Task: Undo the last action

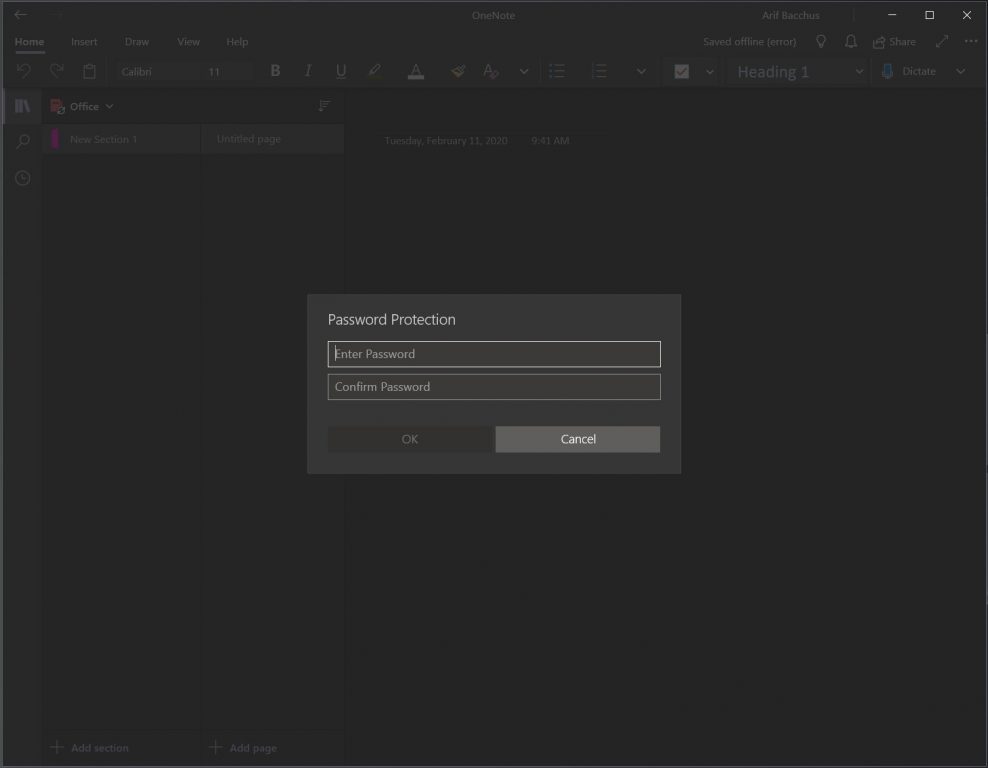Action: click(23, 71)
